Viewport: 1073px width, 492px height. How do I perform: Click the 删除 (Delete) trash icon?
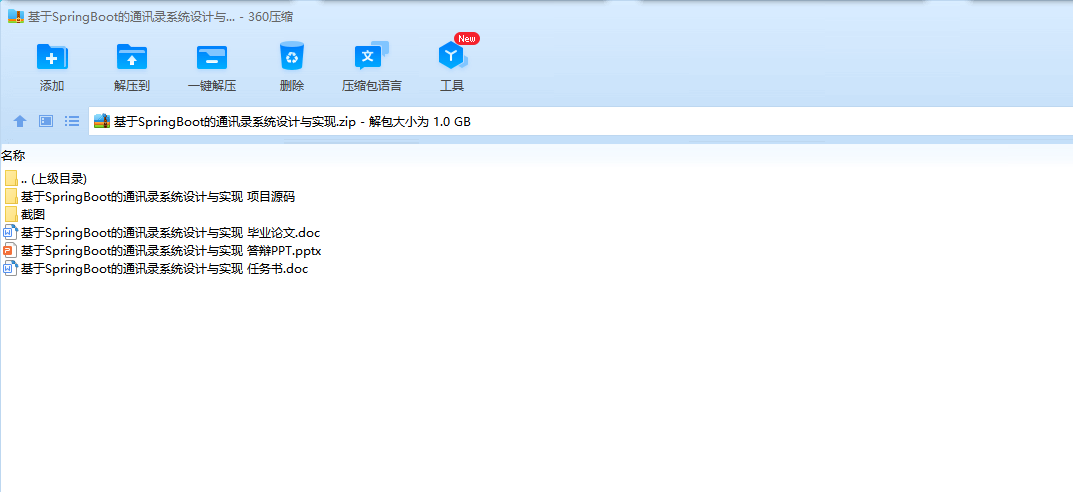coord(292,56)
